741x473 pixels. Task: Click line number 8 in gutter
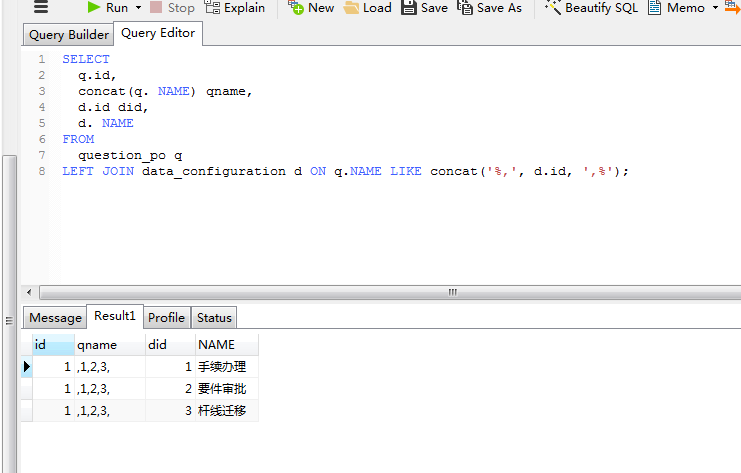[42, 171]
